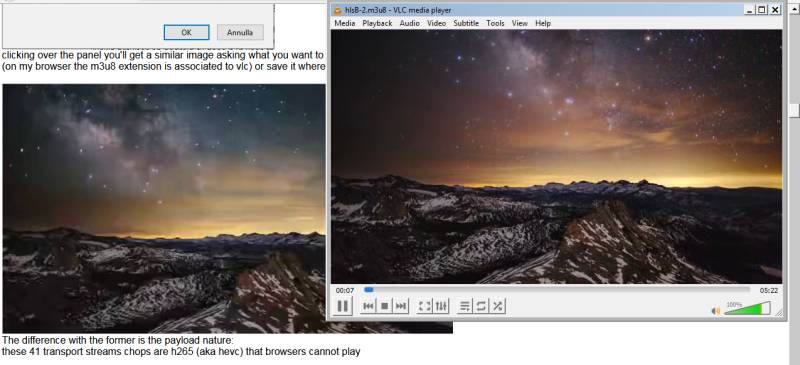Show extended settings equalizer panel
The width and height of the screenshot is (800, 365).
click(x=441, y=306)
